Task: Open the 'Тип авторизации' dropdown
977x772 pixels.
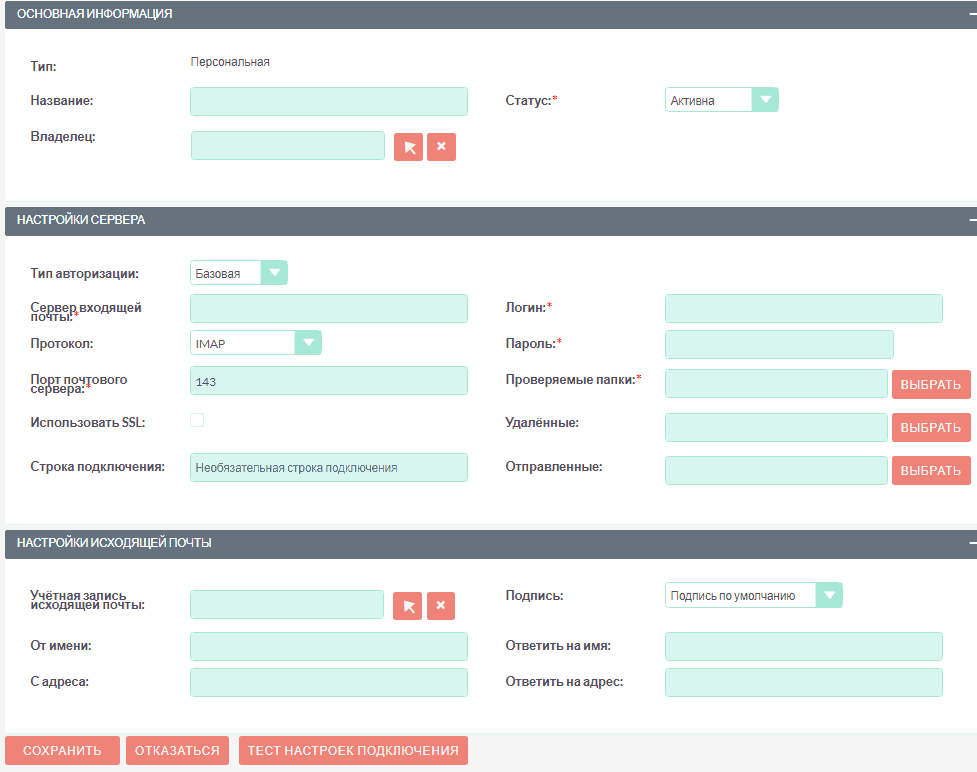Action: tap(238, 273)
